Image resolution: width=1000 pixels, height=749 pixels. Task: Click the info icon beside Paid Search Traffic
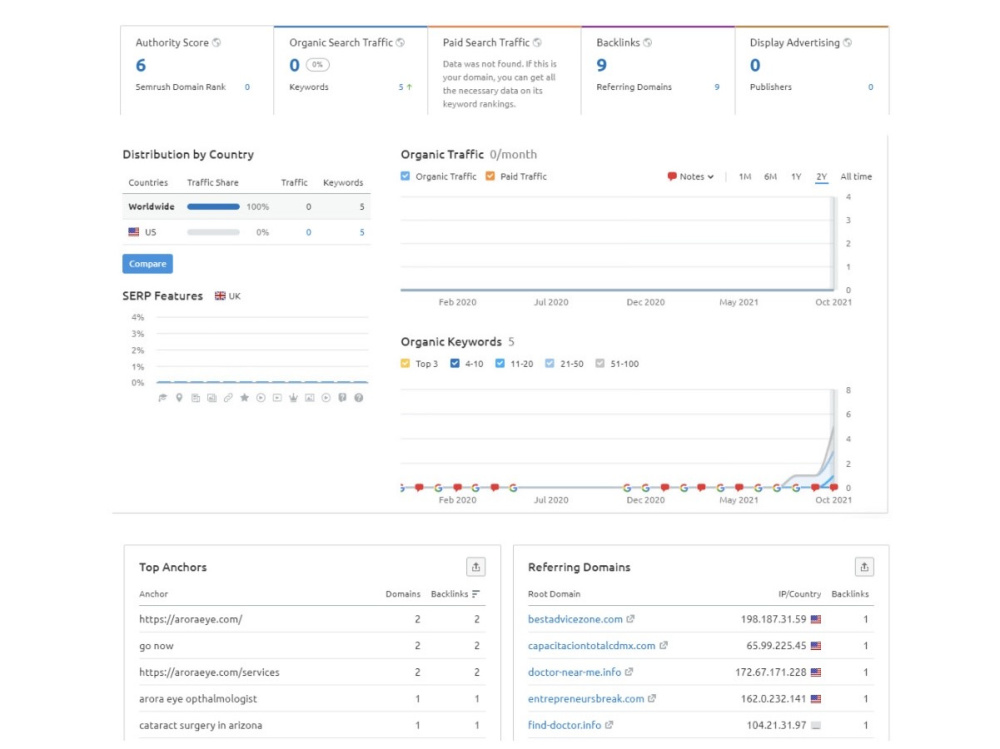coord(538,43)
